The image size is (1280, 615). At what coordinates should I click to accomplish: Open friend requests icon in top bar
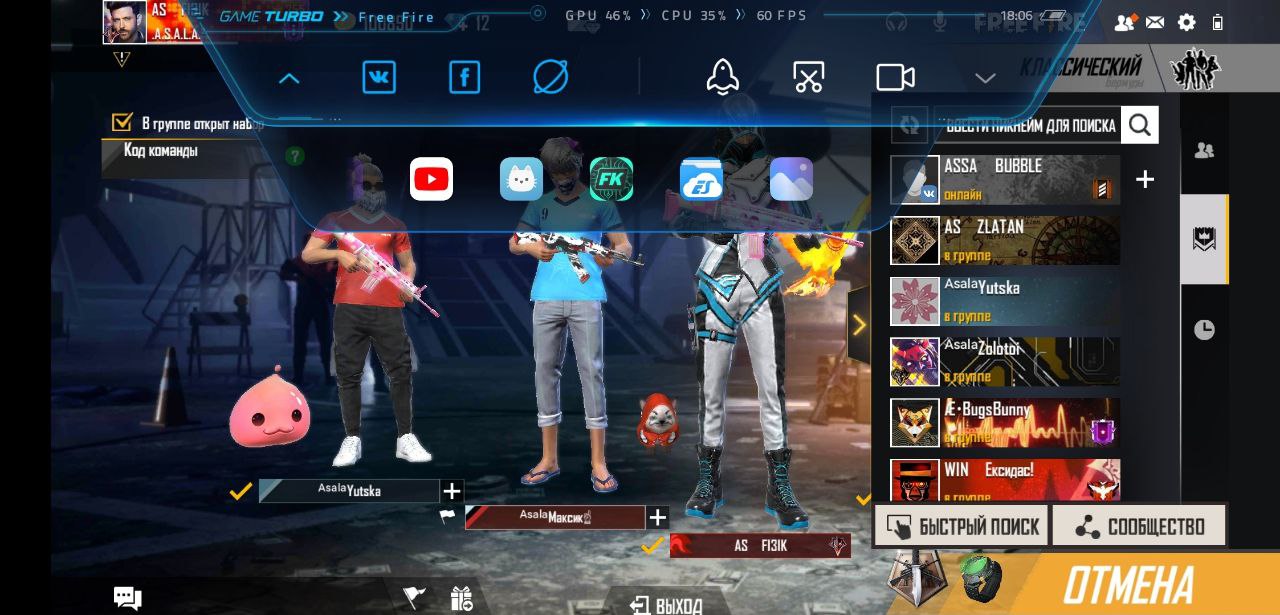tap(1126, 22)
